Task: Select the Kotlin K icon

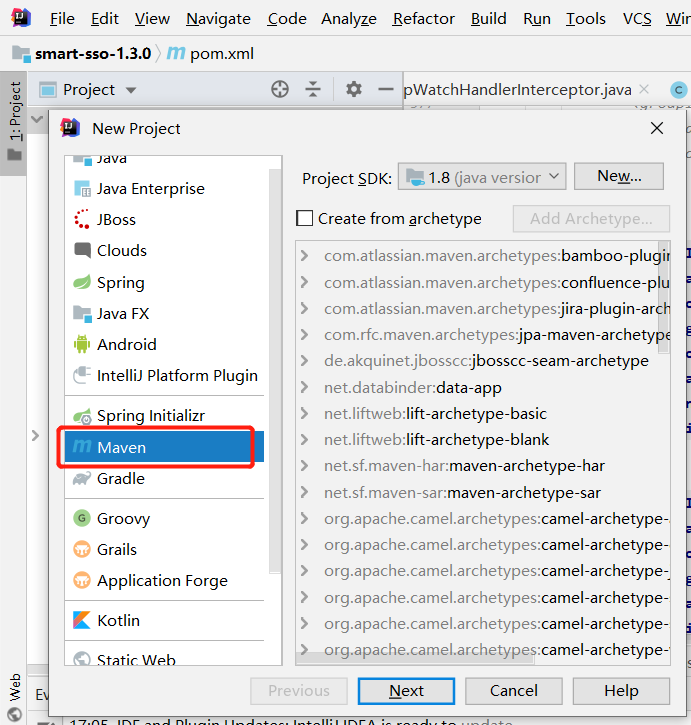Action: click(x=82, y=620)
